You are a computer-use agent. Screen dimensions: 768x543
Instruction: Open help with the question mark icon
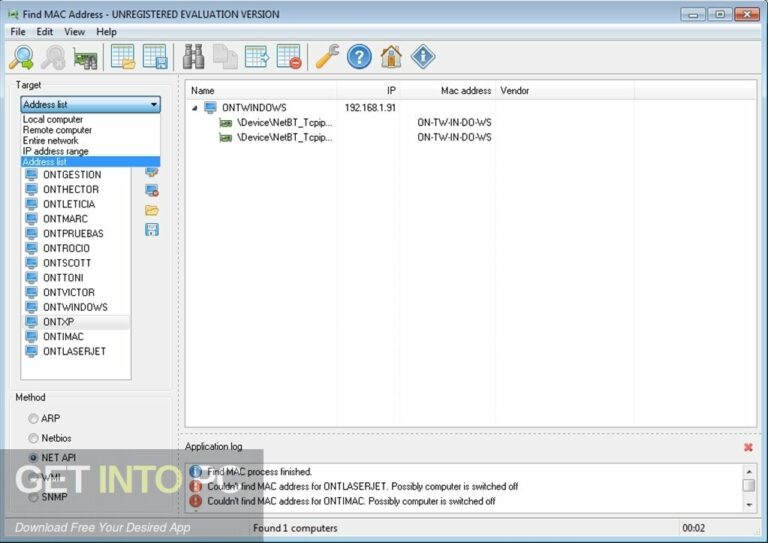(359, 57)
